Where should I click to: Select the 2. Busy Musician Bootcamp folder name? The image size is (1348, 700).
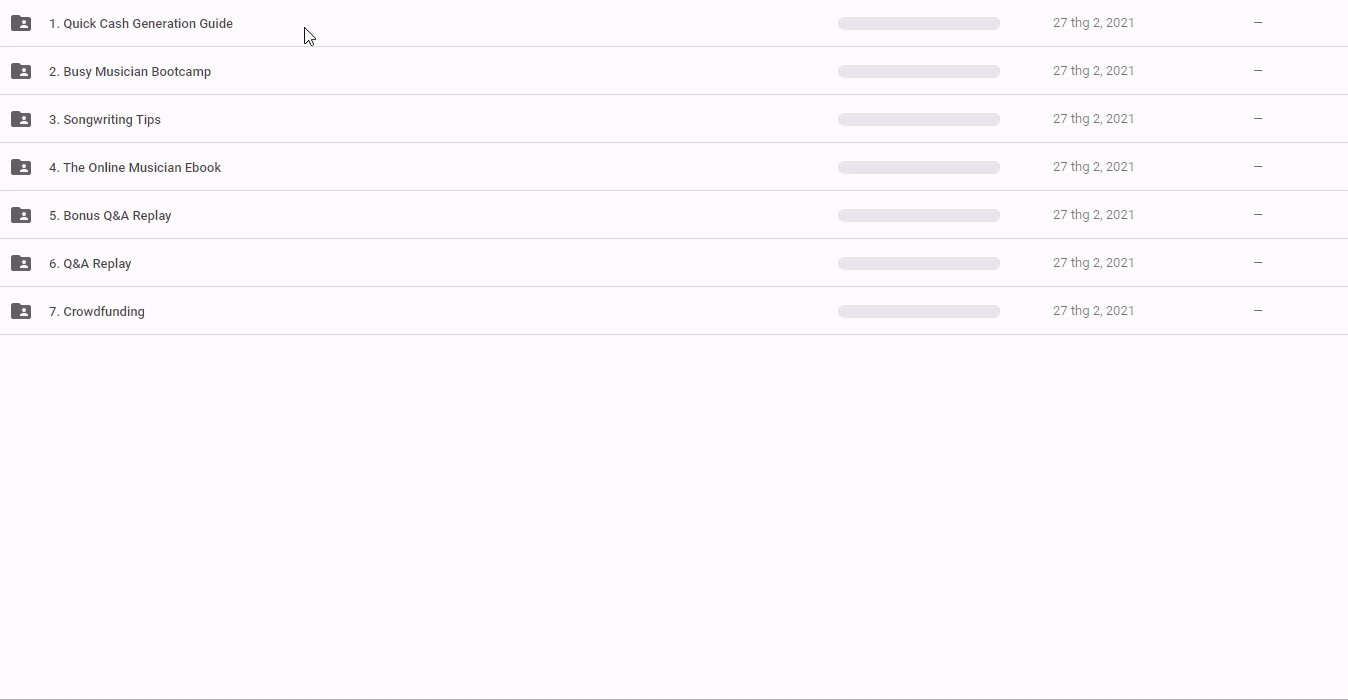coord(130,72)
